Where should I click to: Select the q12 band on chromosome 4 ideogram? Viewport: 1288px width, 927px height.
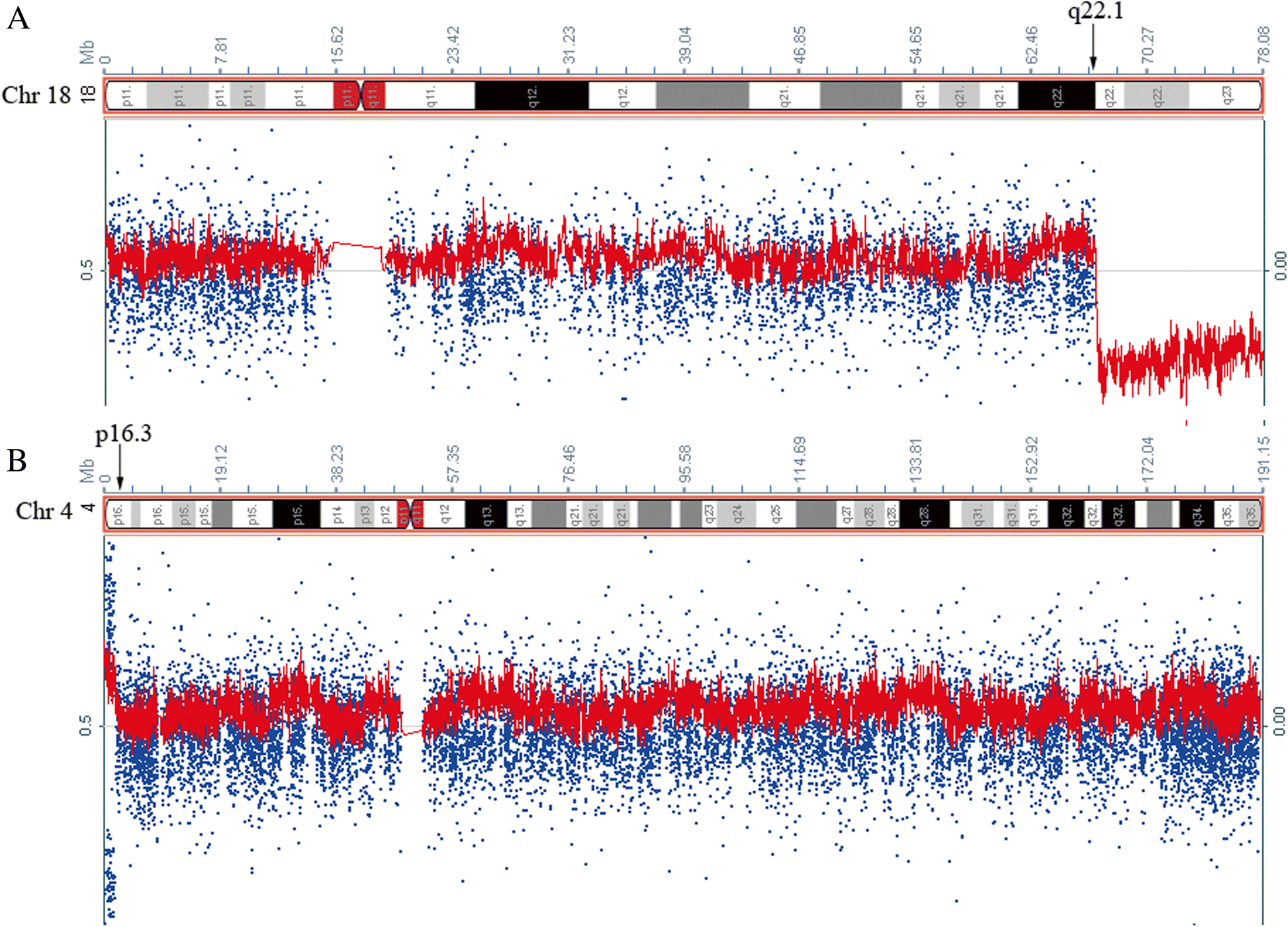pos(444,514)
